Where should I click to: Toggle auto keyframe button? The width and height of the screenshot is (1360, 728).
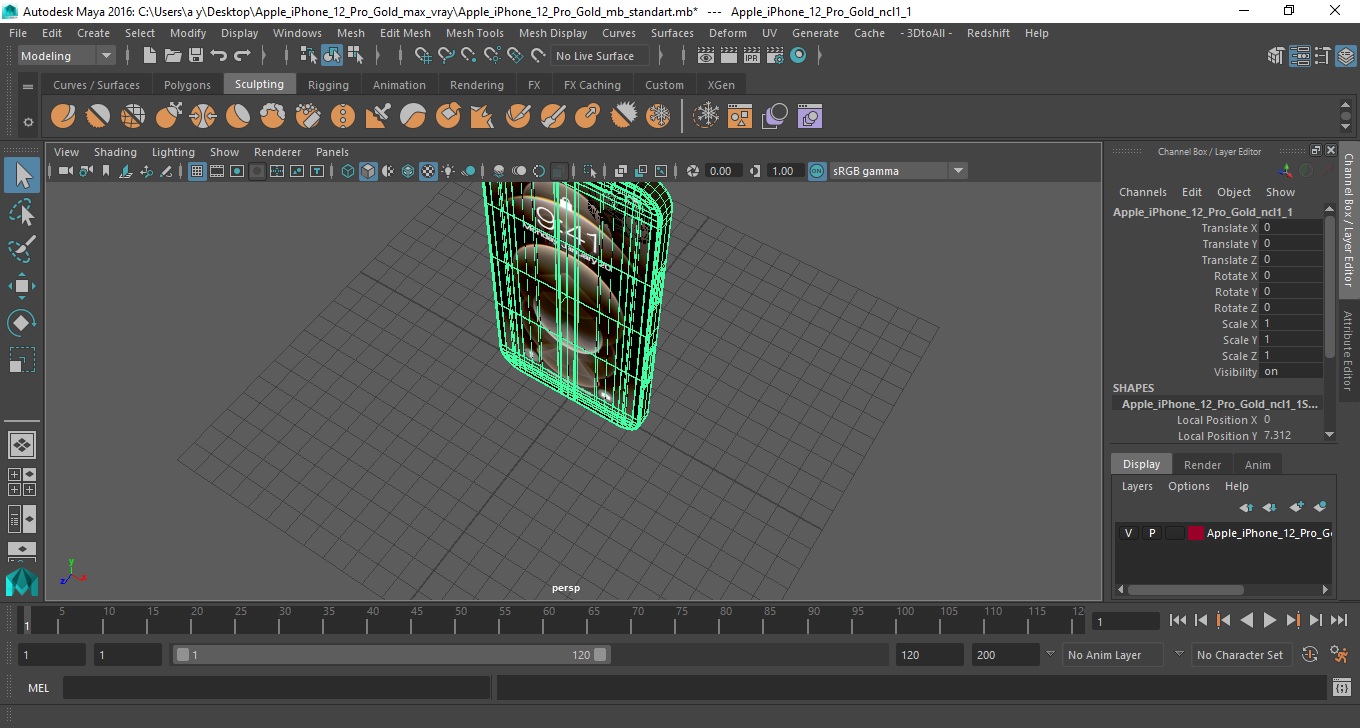pos(1310,655)
